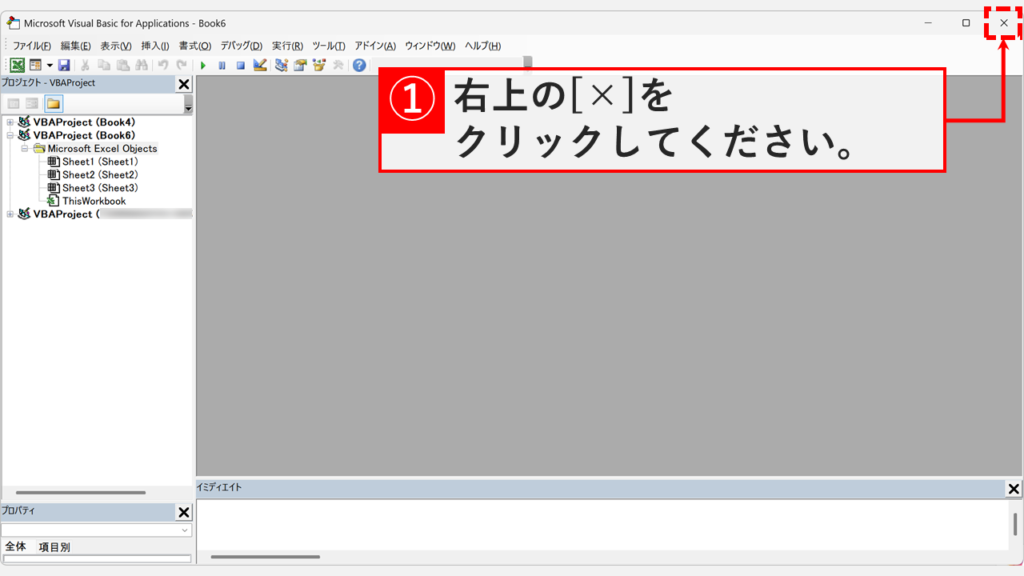
Task: Click the View Microsoft Excel icon
Action: [x=17, y=65]
